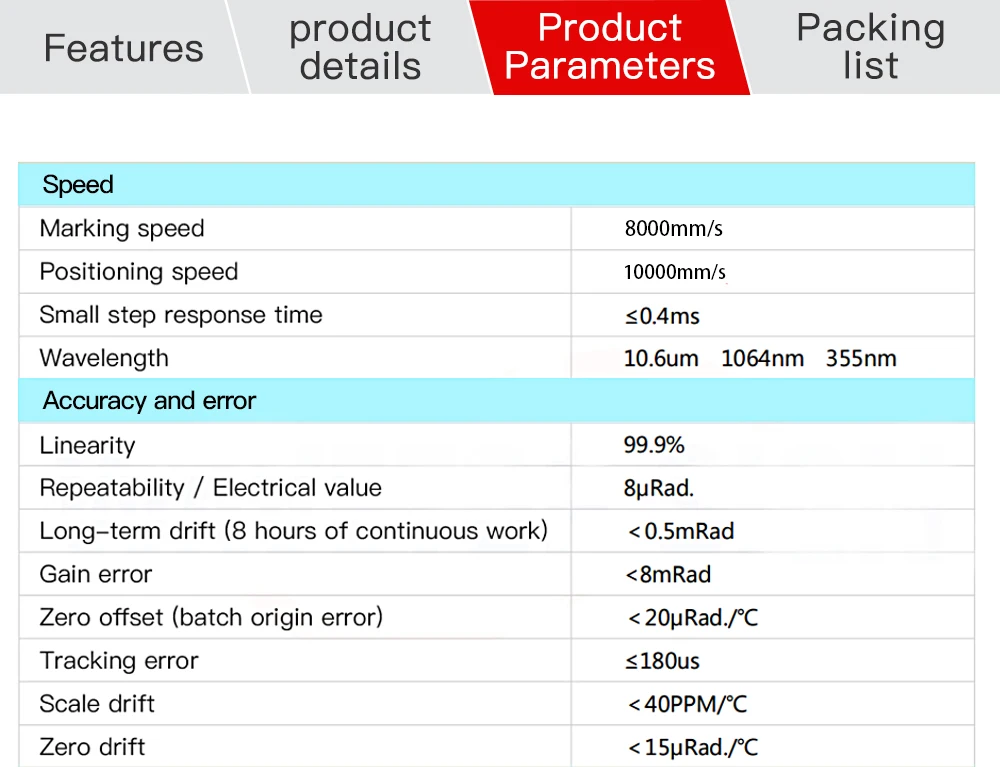Click the Accuracy and error header
The height and width of the screenshot is (767, 1000).
pyautogui.click(x=496, y=400)
